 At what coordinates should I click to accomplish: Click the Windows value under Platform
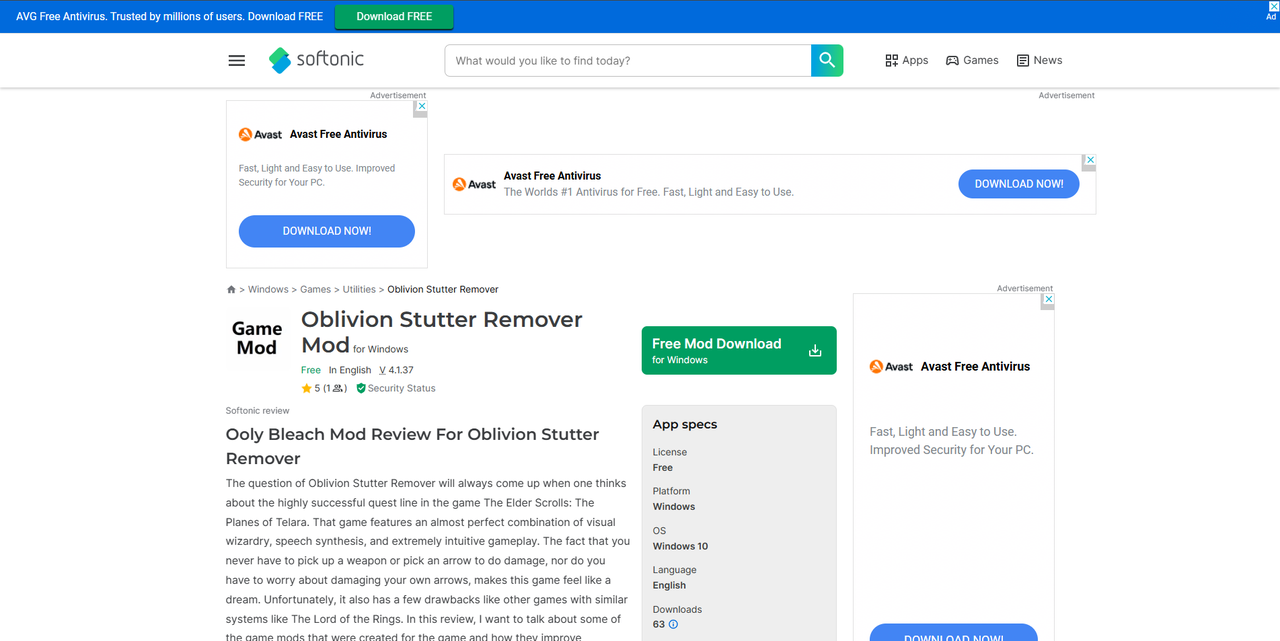[x=674, y=506]
